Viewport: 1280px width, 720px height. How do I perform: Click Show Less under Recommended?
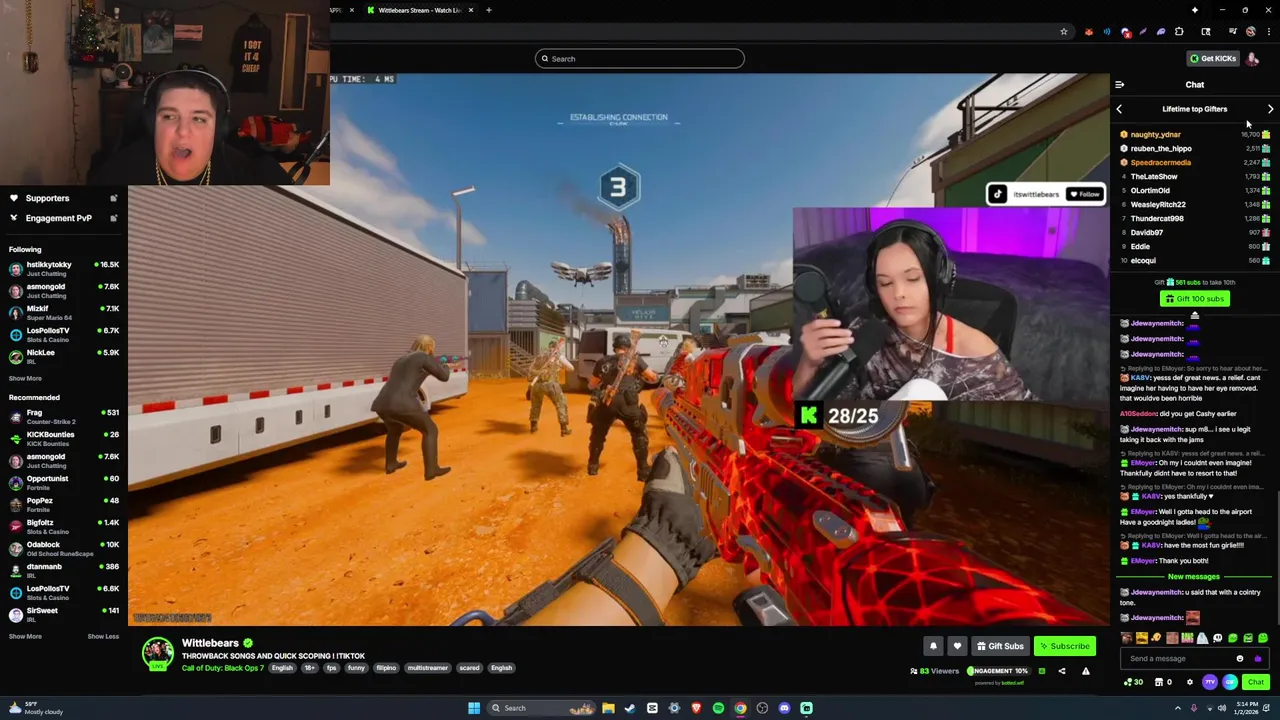click(103, 636)
